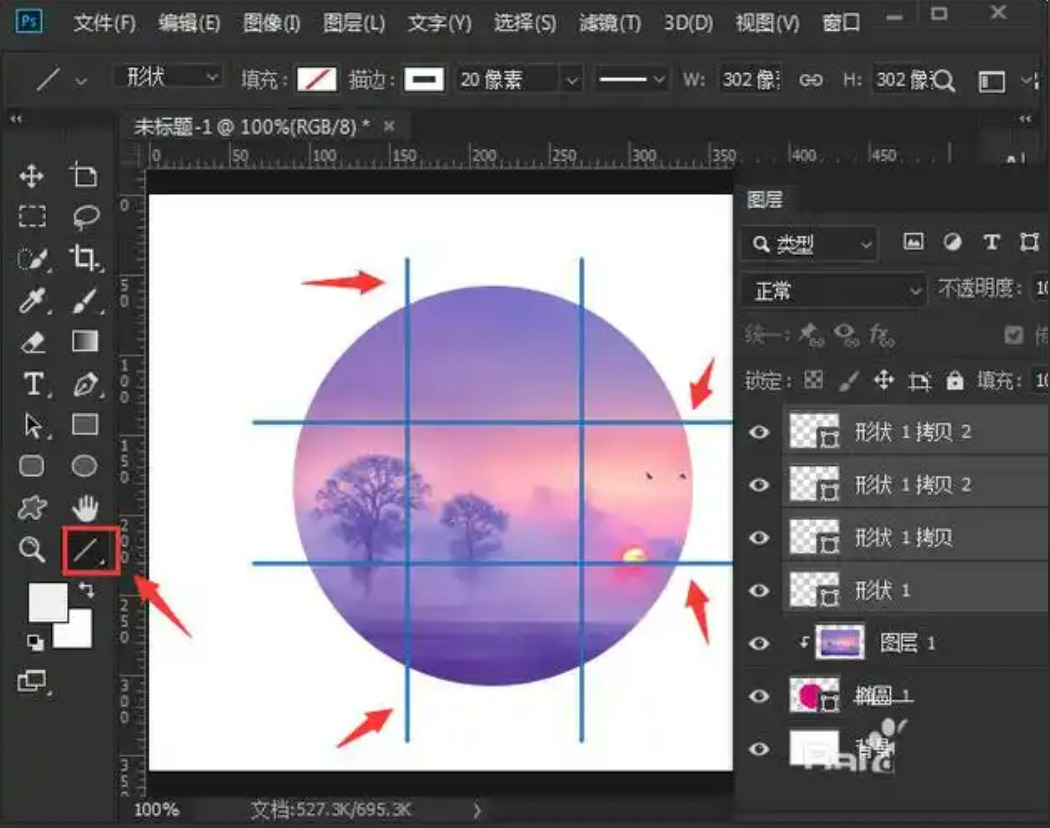Viewport: 1050px width, 828px height.
Task: Select the Brush tool
Action: click(86, 301)
